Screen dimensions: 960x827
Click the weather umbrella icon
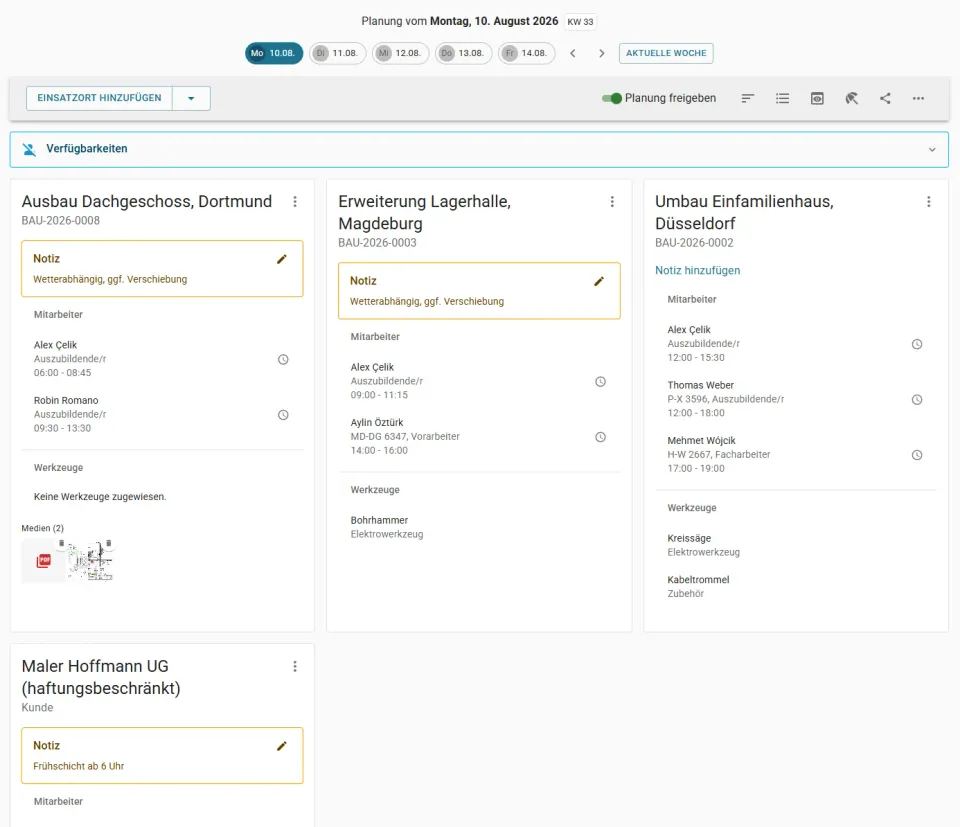pos(852,98)
